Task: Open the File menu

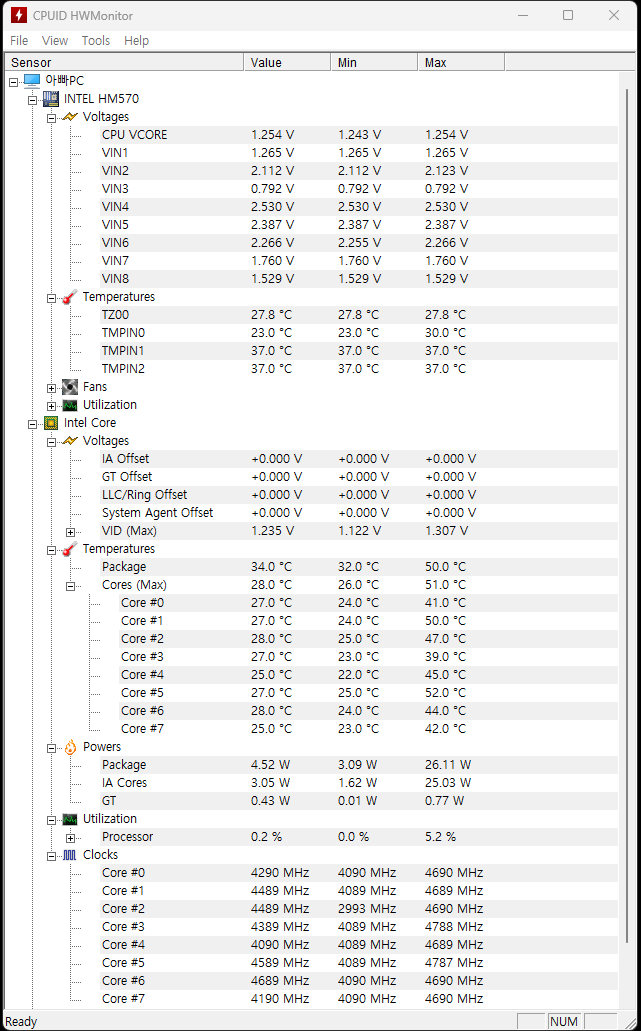Action: [19, 41]
